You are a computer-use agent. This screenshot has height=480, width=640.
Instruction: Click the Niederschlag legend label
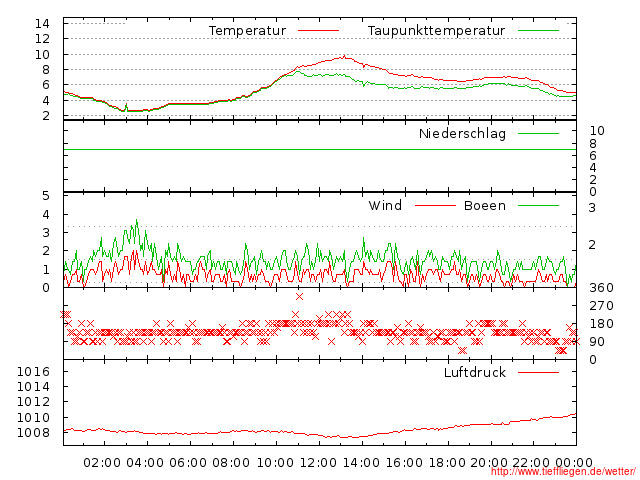[x=462, y=134]
